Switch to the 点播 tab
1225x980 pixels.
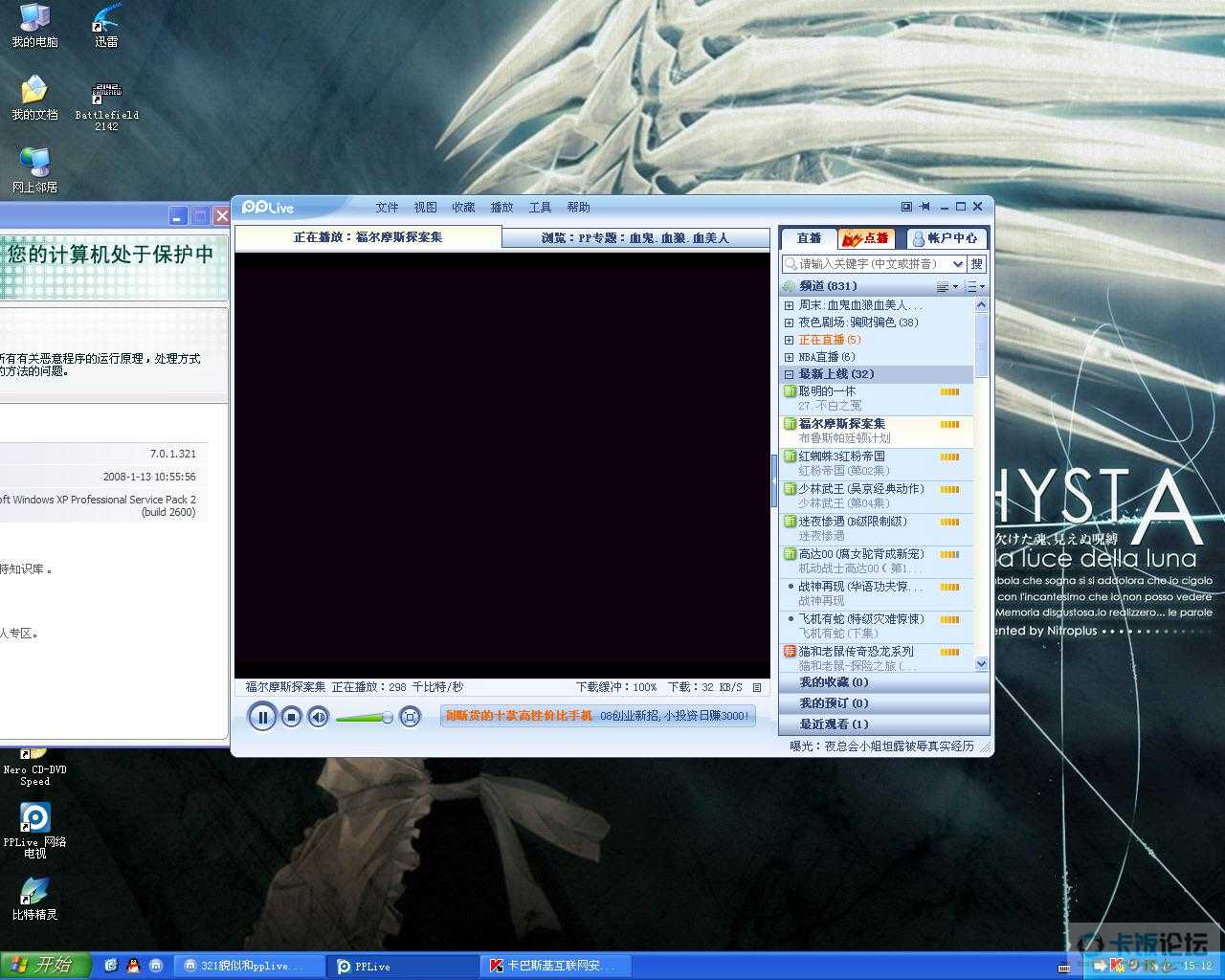(x=866, y=238)
